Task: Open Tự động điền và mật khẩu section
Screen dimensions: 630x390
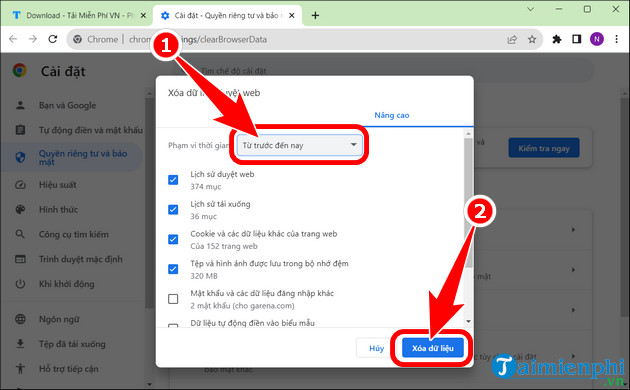Action: 90,130
